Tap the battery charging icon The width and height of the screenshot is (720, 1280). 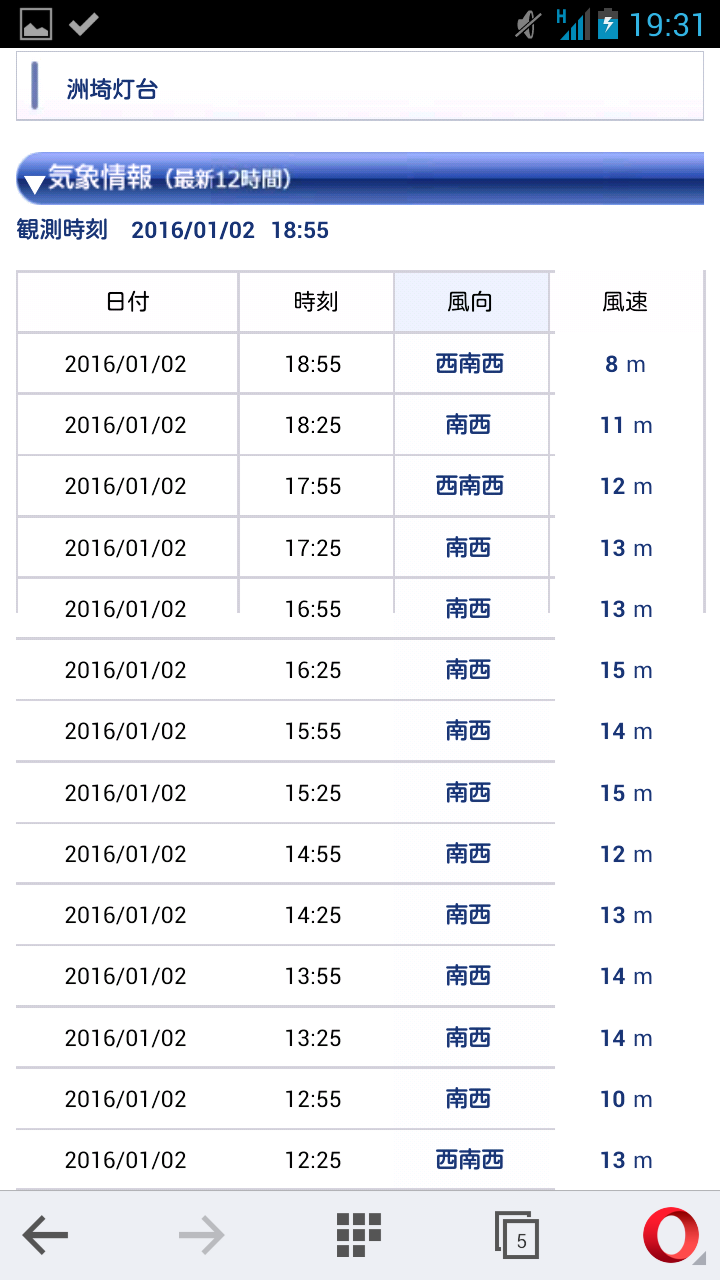tap(607, 24)
